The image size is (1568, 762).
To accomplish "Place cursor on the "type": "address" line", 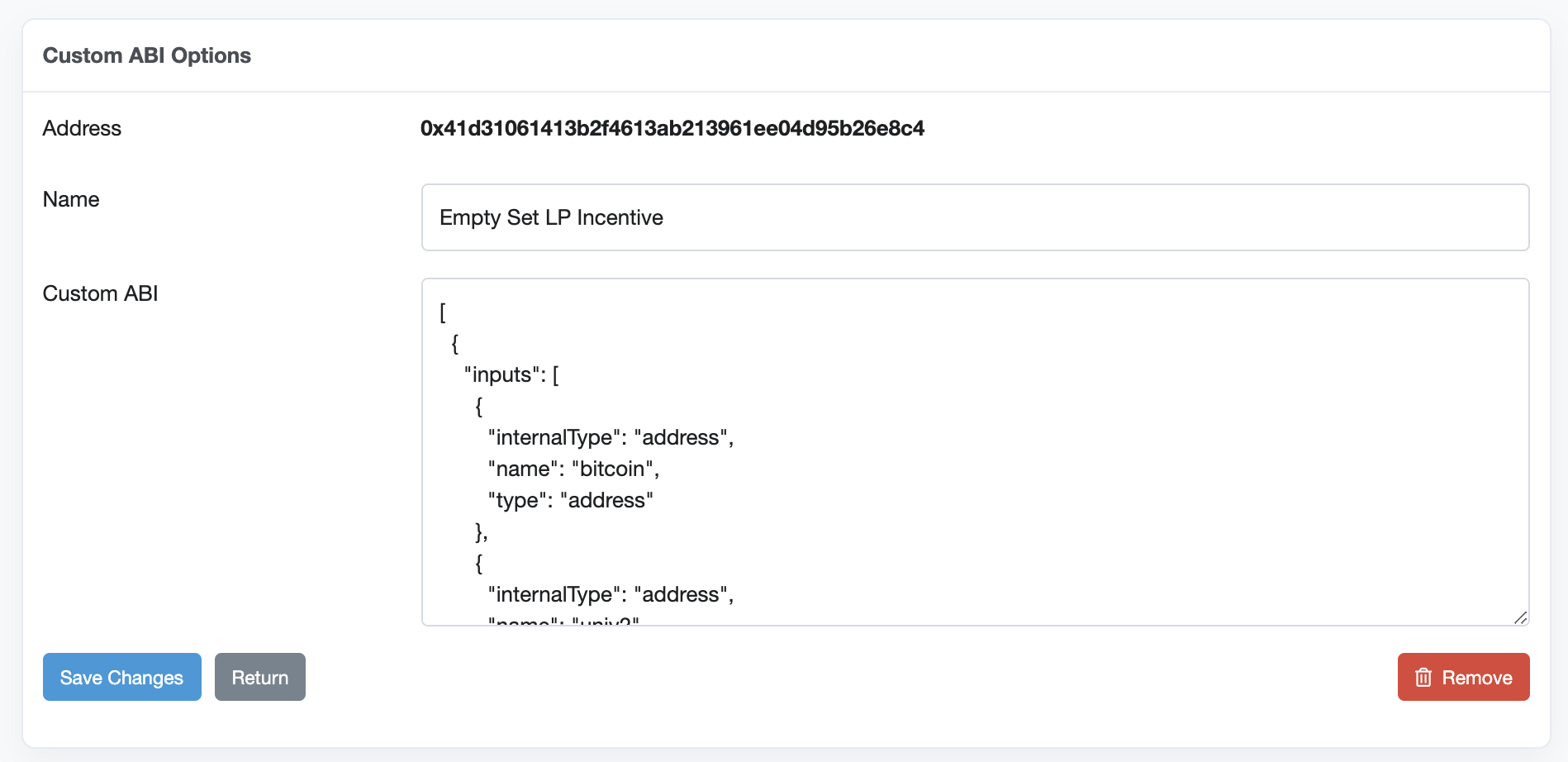I will coord(570,501).
